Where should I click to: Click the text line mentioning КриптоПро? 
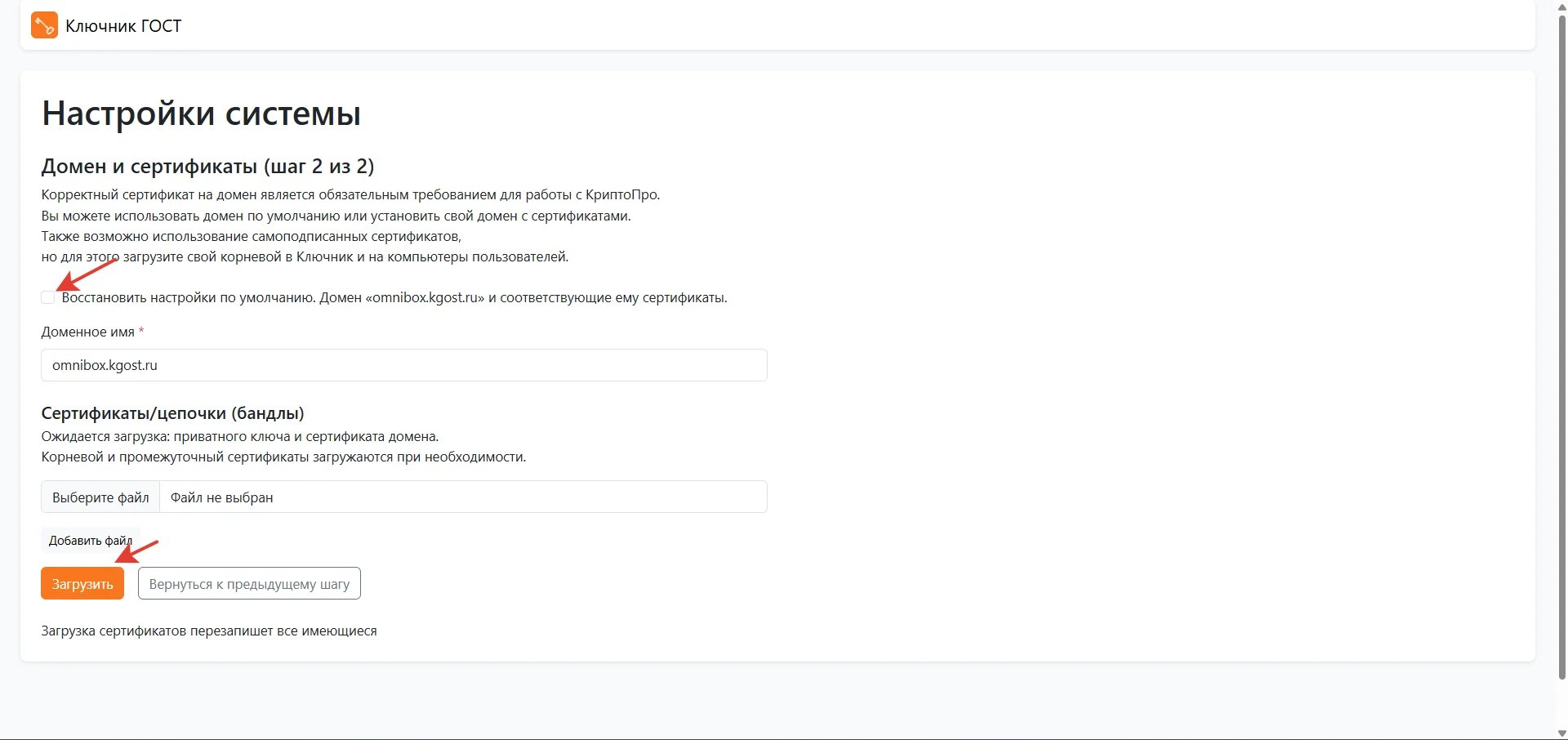coord(350,195)
